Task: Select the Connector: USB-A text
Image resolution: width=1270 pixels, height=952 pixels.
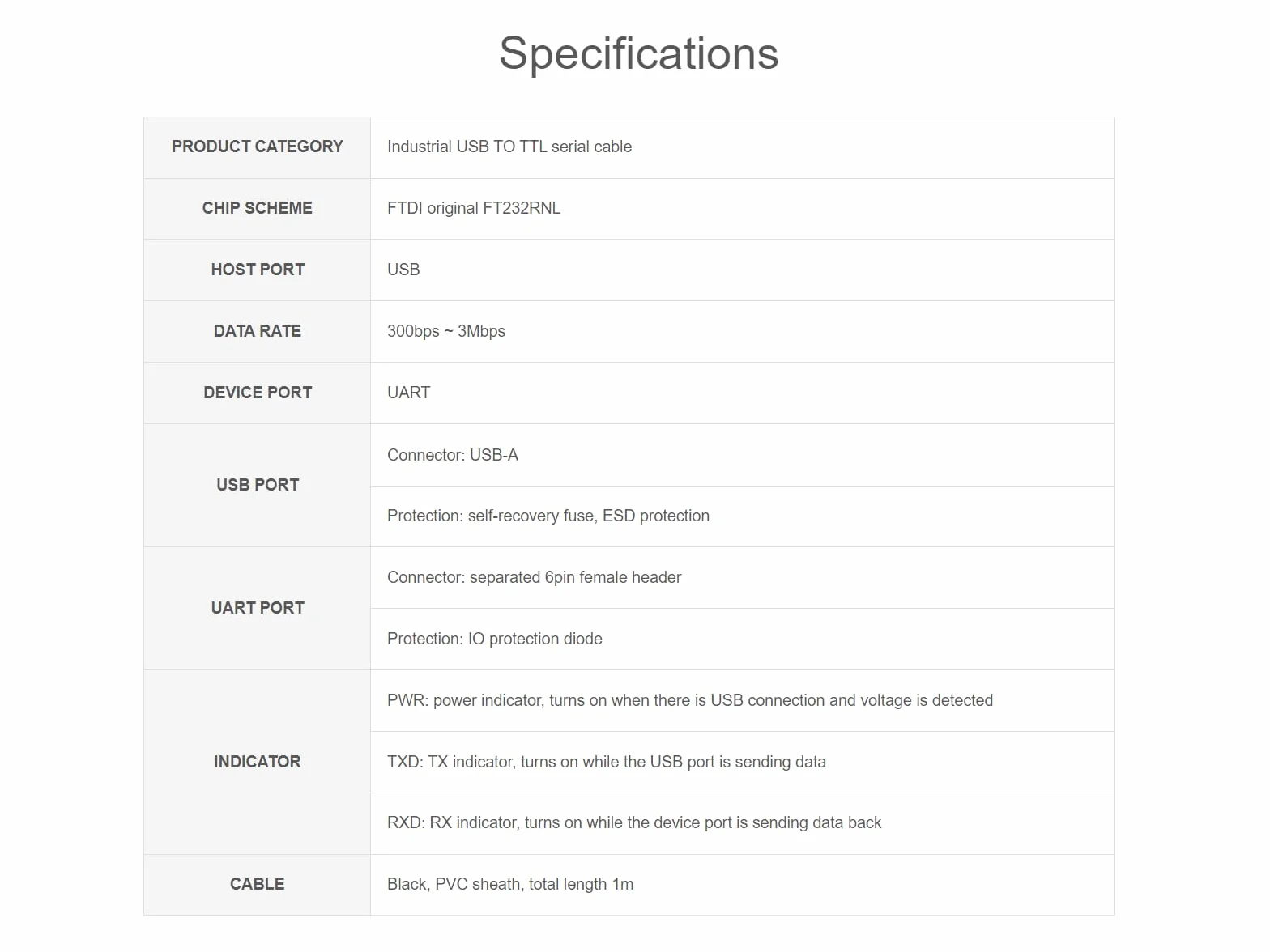Action: click(453, 455)
